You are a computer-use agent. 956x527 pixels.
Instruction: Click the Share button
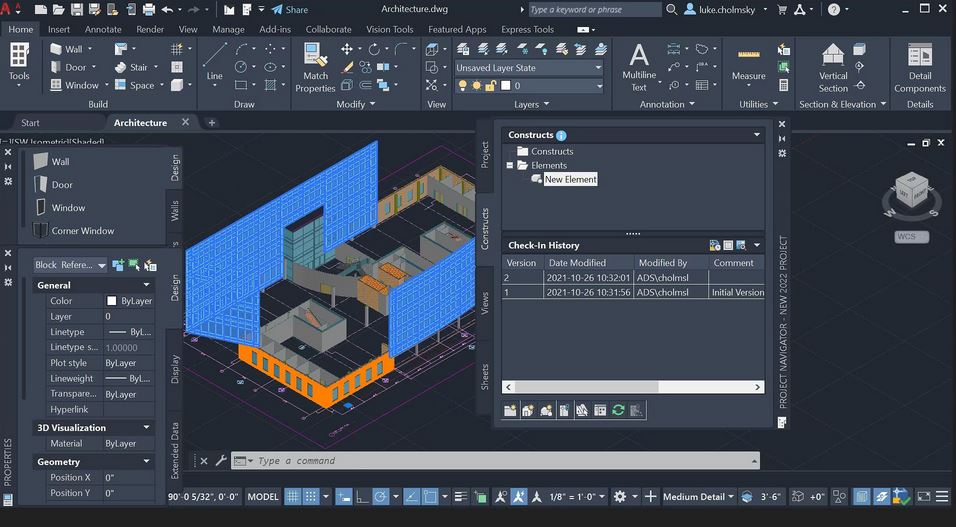click(290, 10)
